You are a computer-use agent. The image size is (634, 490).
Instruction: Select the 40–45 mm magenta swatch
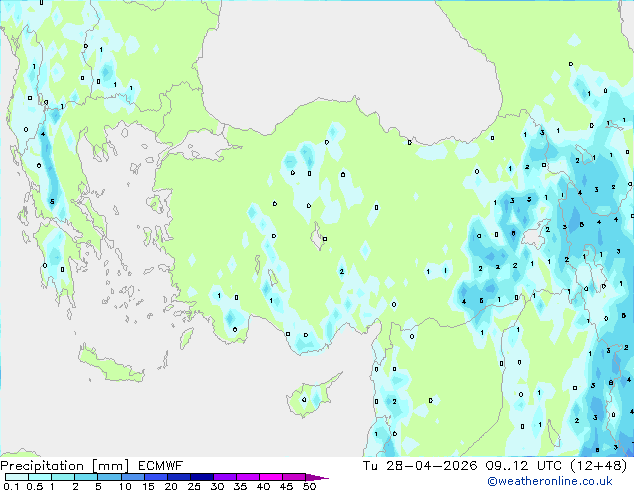tap(271, 477)
